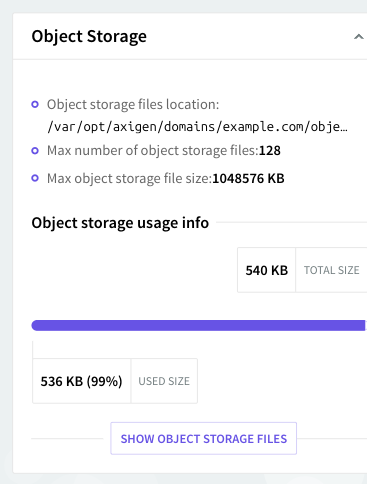The width and height of the screenshot is (367, 484).
Task: Click the bullet beside max file size
Action: [35, 178]
